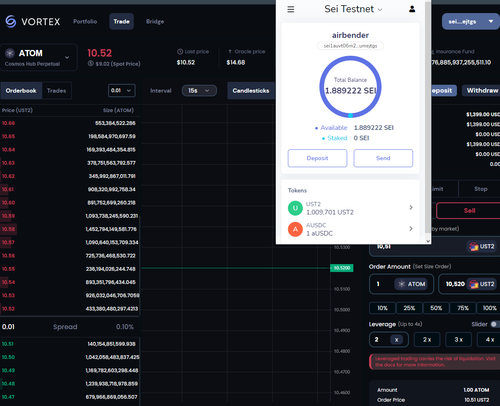500x406 pixels.
Task: Click the Withdraw button
Action: pyautogui.click(x=482, y=90)
